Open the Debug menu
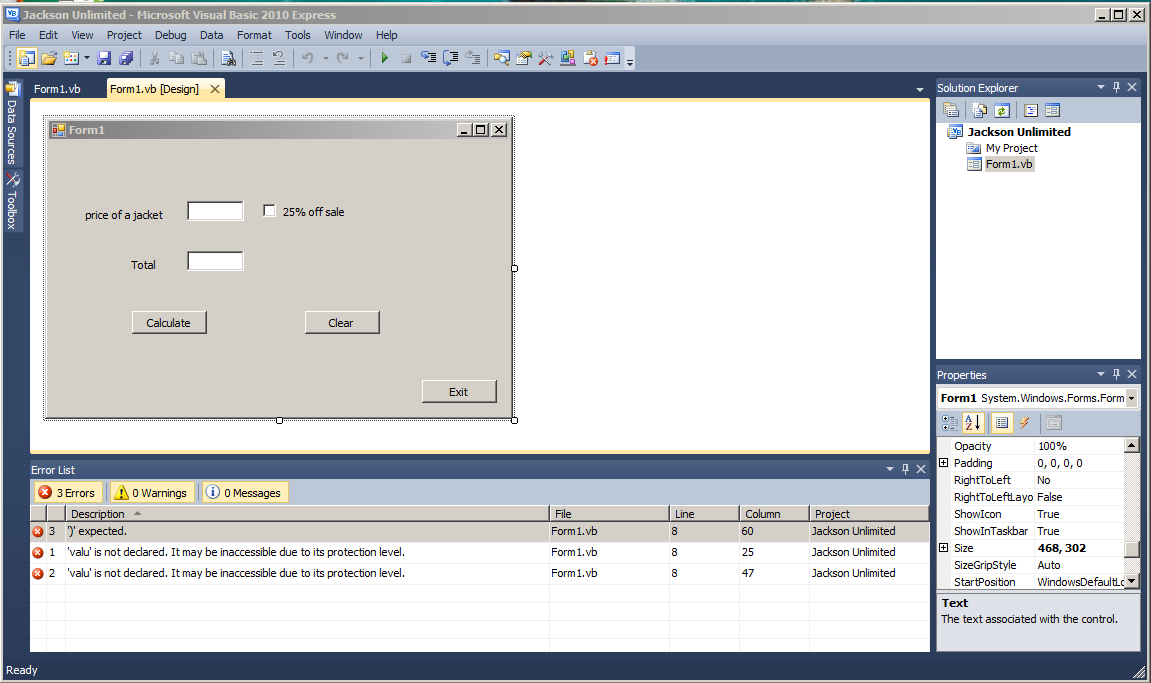The image size is (1151, 683). 170,35
